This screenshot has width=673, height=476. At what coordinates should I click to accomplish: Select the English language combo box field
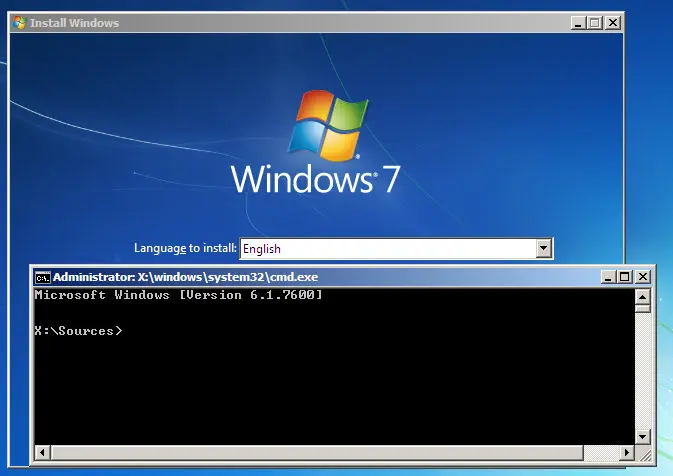click(386, 248)
